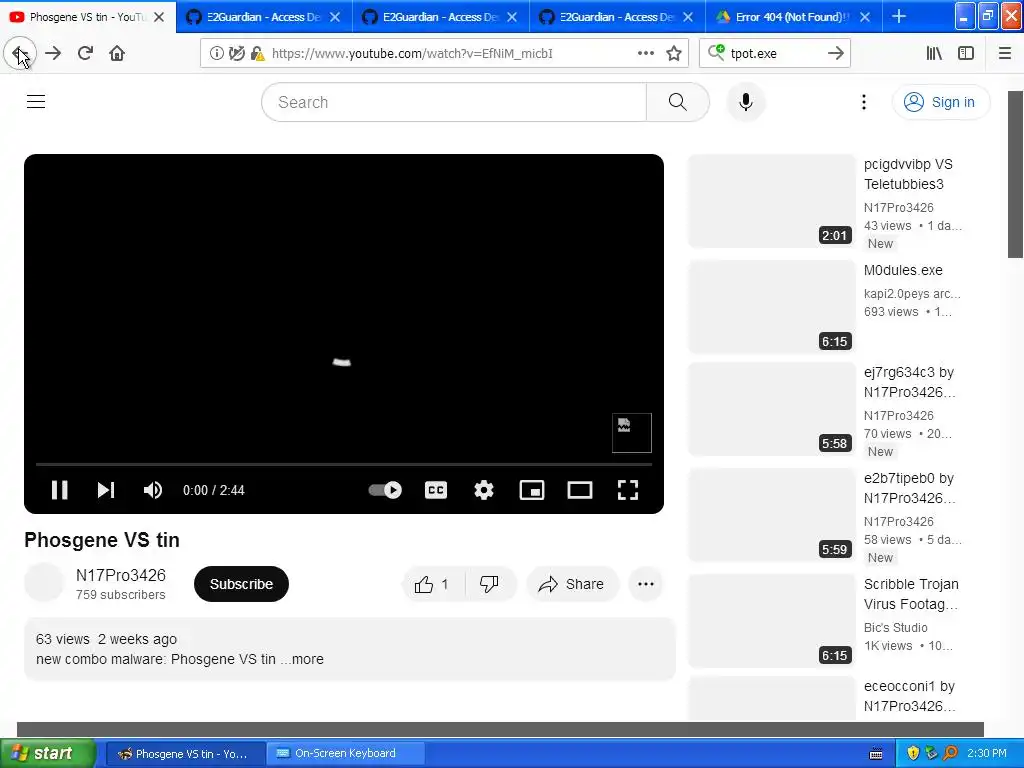Subscribe to N17Pro3426
This screenshot has height=768, width=1024.
[241, 584]
